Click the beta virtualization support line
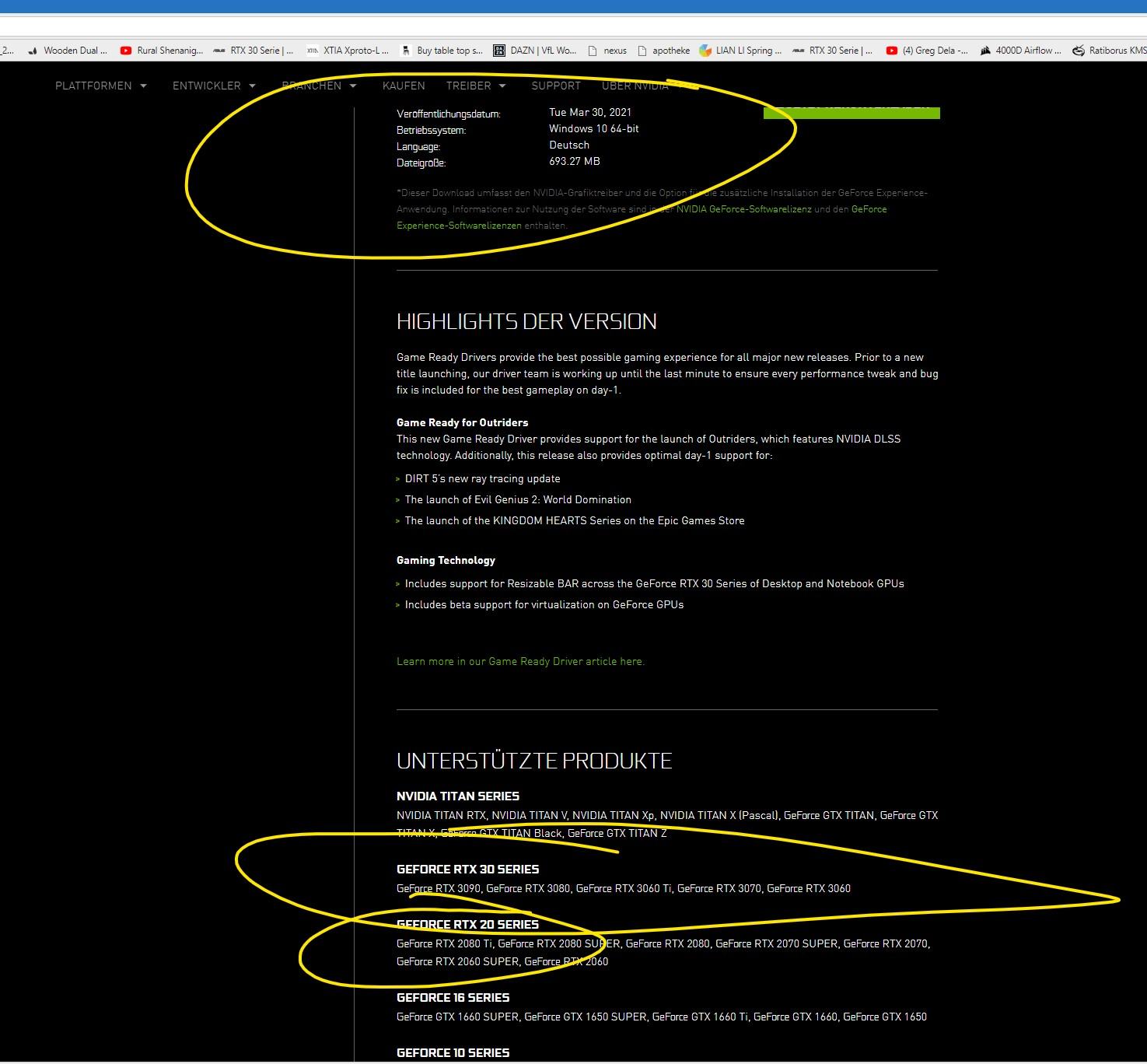 click(544, 604)
